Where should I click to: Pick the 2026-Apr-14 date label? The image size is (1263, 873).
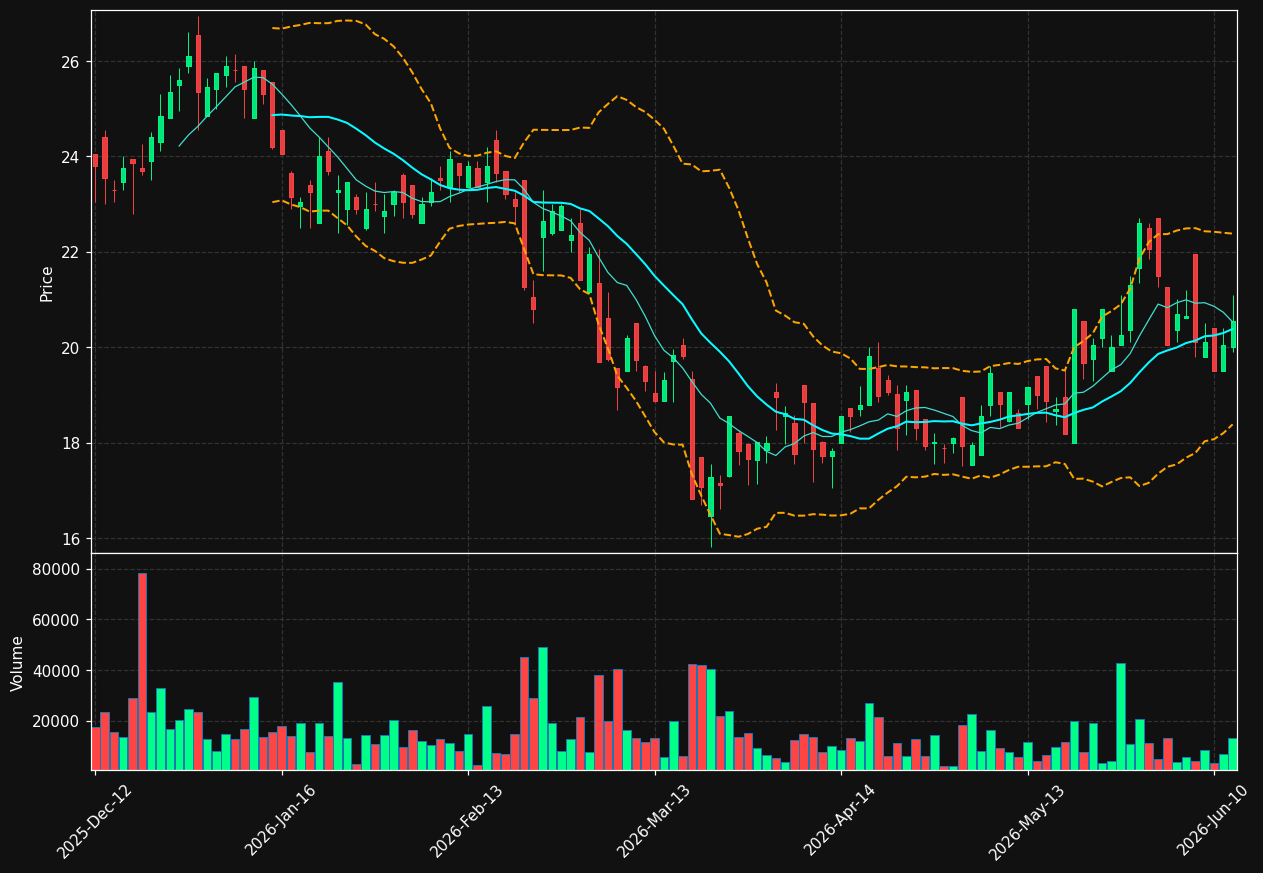(840, 821)
